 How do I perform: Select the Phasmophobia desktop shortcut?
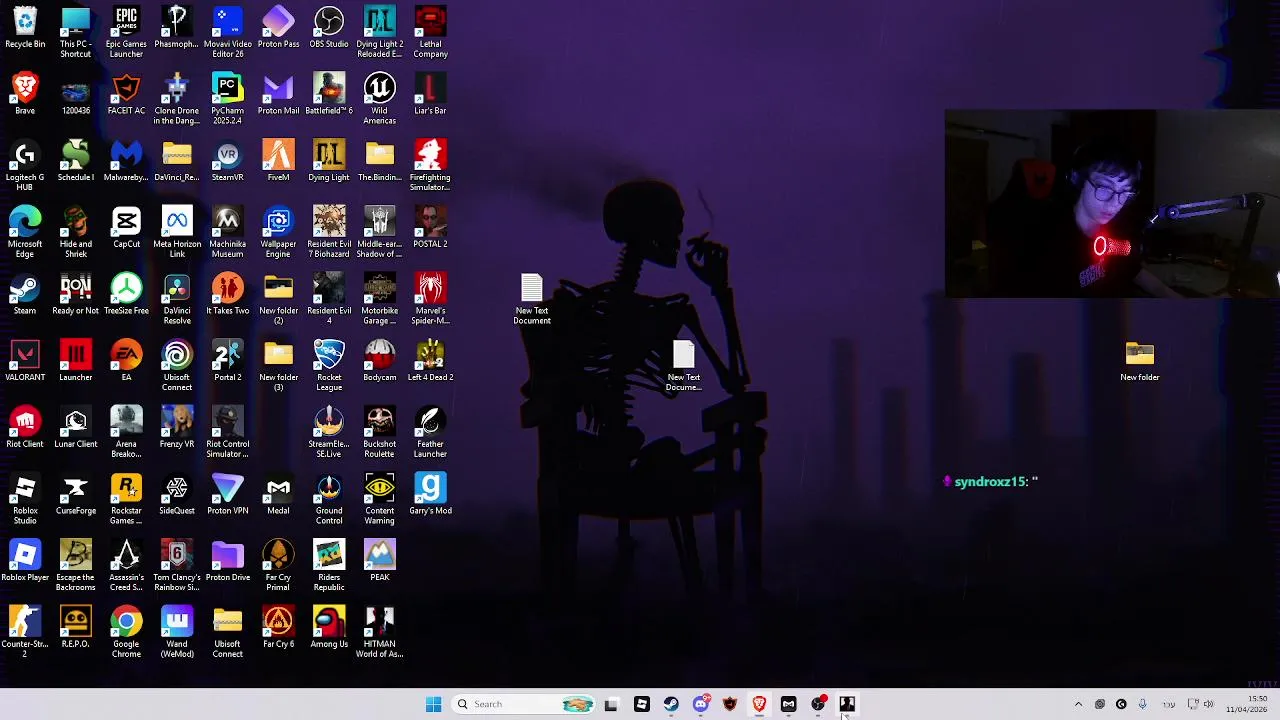(x=177, y=28)
